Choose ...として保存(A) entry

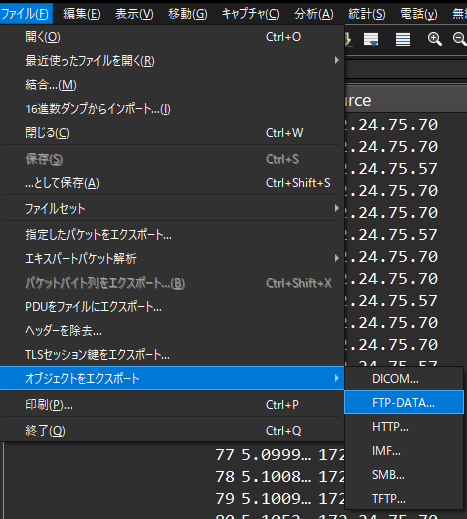click(172, 183)
